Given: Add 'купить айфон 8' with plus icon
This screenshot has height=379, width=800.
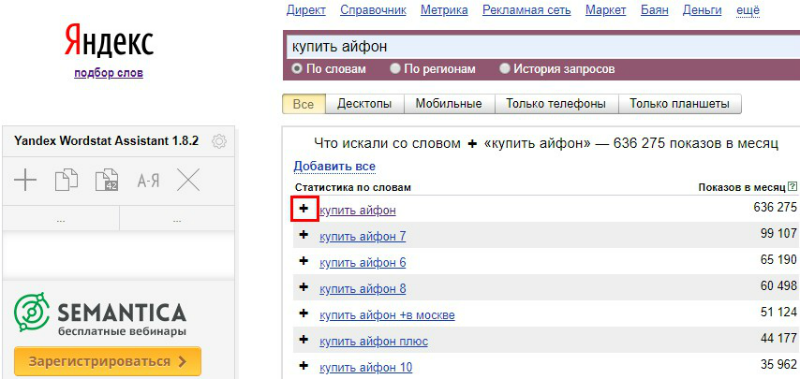Looking at the screenshot, I should (304, 287).
